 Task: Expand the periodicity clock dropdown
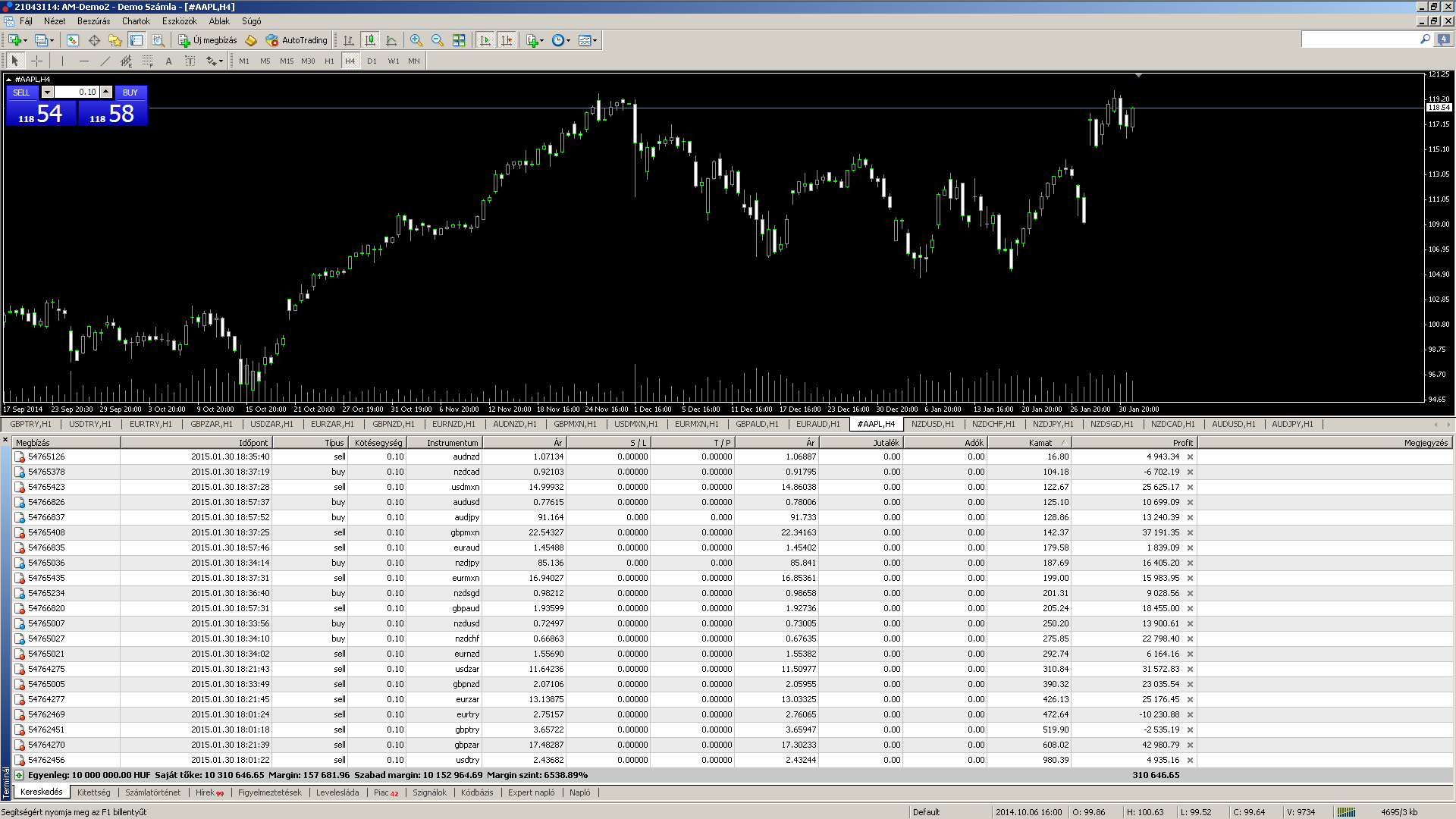(568, 40)
